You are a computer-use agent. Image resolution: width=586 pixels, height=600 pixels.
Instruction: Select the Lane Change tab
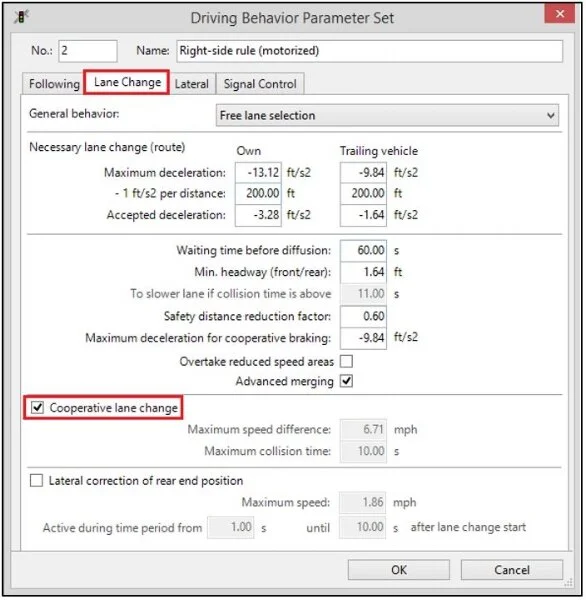coord(127,82)
